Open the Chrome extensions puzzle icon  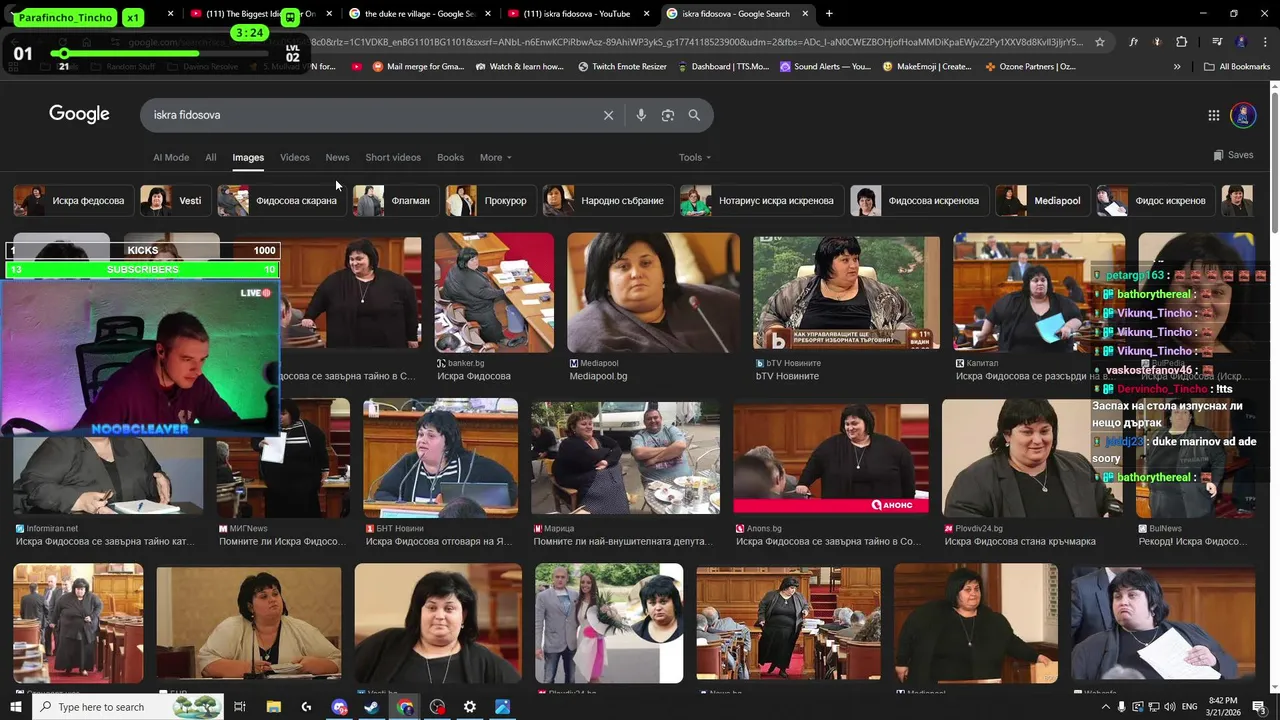[1182, 42]
